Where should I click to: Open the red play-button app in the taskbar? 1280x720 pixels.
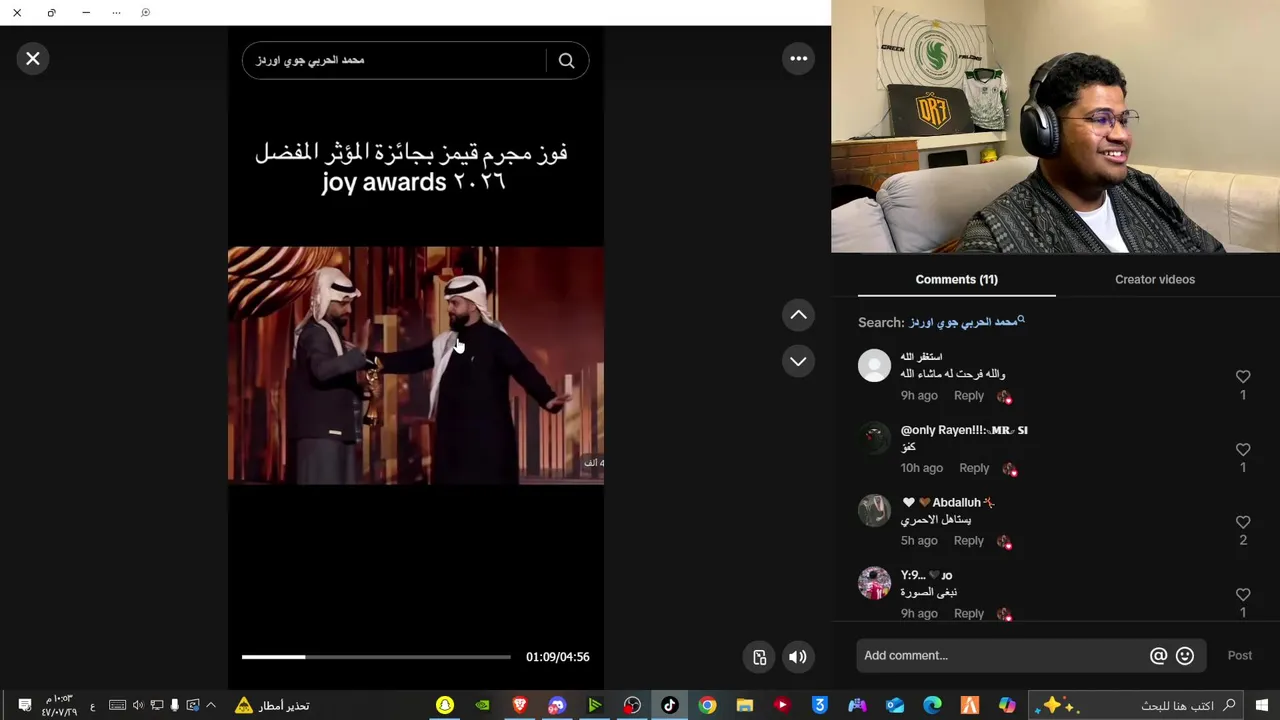[x=782, y=706]
